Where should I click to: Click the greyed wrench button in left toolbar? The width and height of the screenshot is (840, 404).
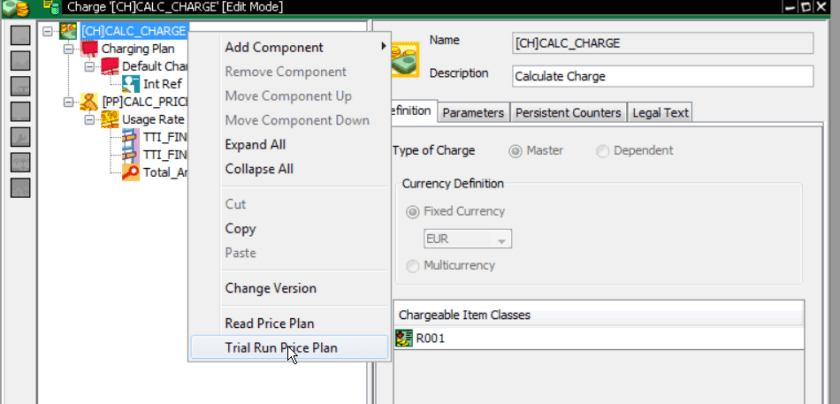[20, 137]
